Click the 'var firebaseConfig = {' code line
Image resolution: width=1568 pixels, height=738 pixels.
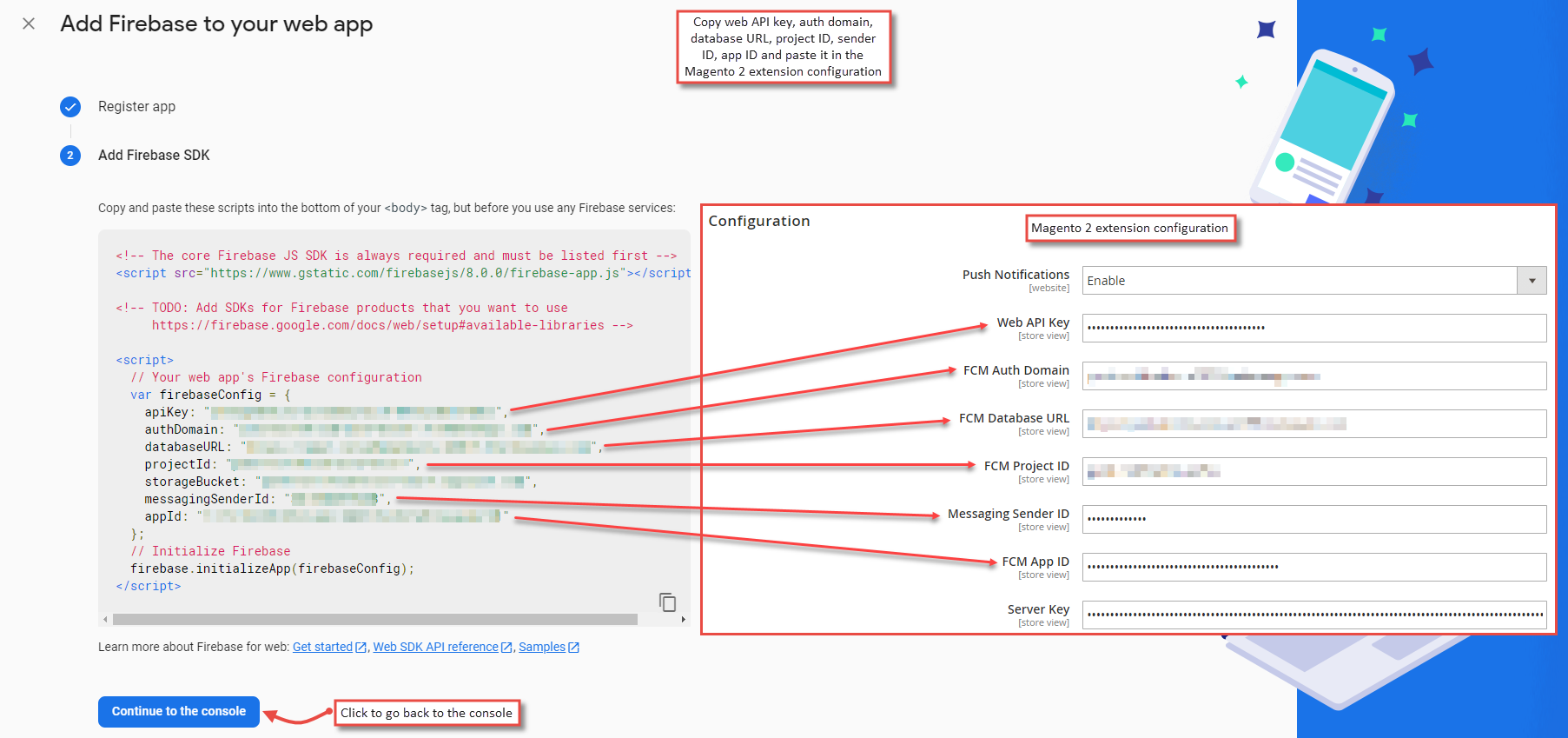210,395
